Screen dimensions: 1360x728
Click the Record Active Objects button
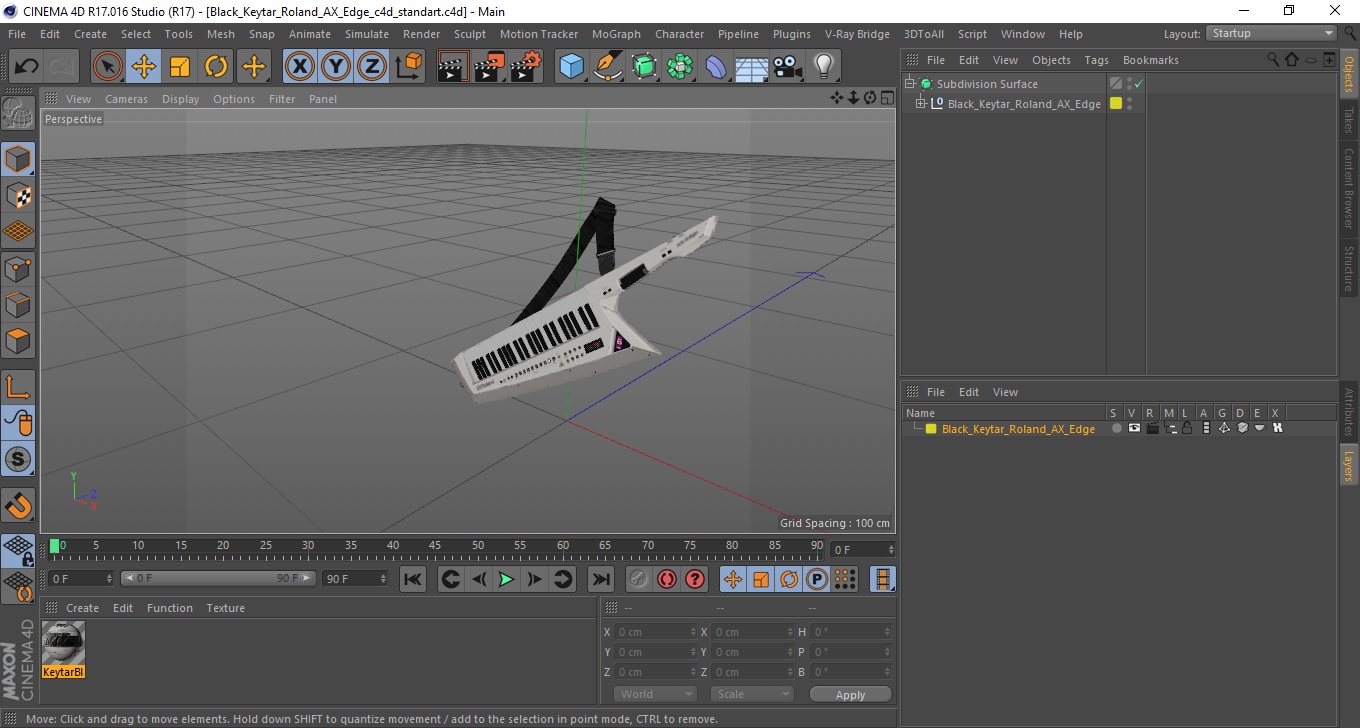pos(638,579)
